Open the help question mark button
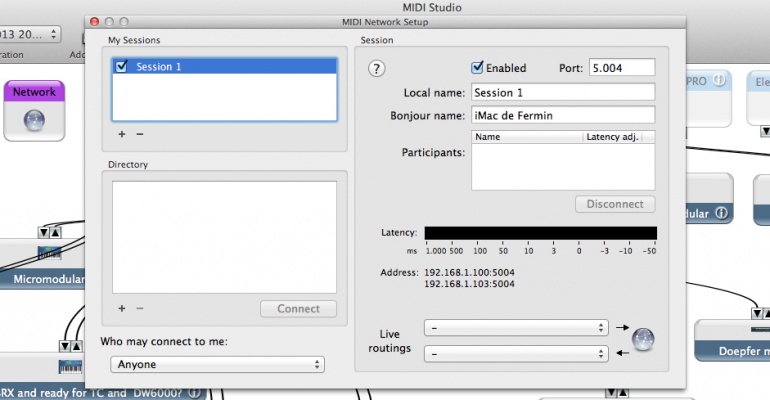770x400 pixels. tap(377, 69)
